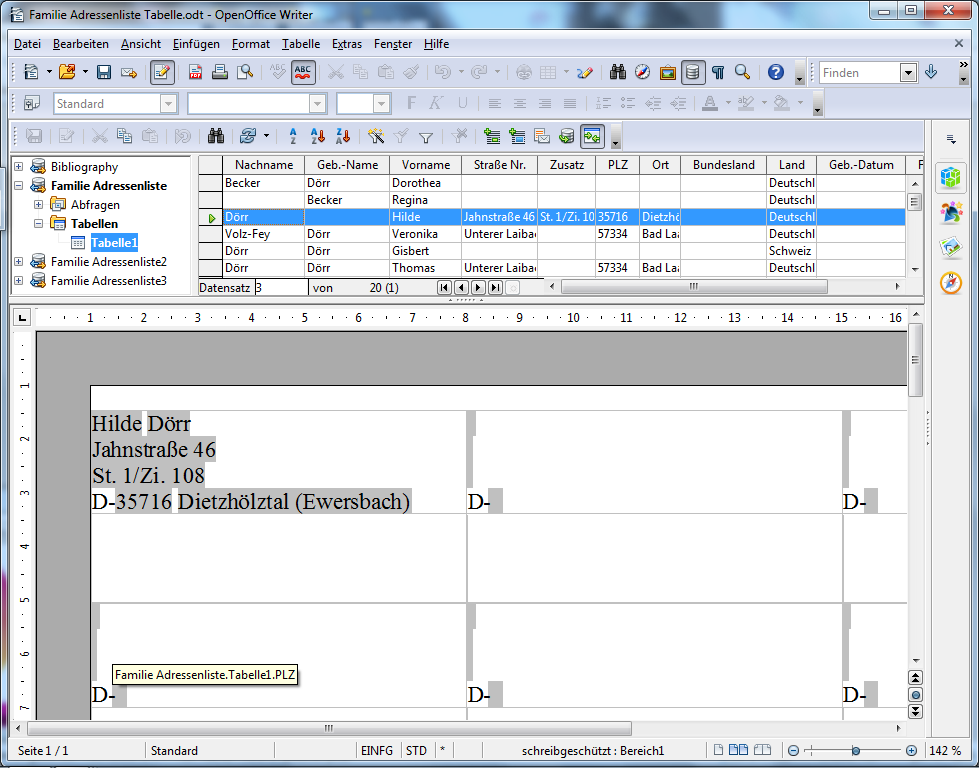Open the Tabelle menu
The width and height of the screenshot is (979, 768).
point(301,44)
